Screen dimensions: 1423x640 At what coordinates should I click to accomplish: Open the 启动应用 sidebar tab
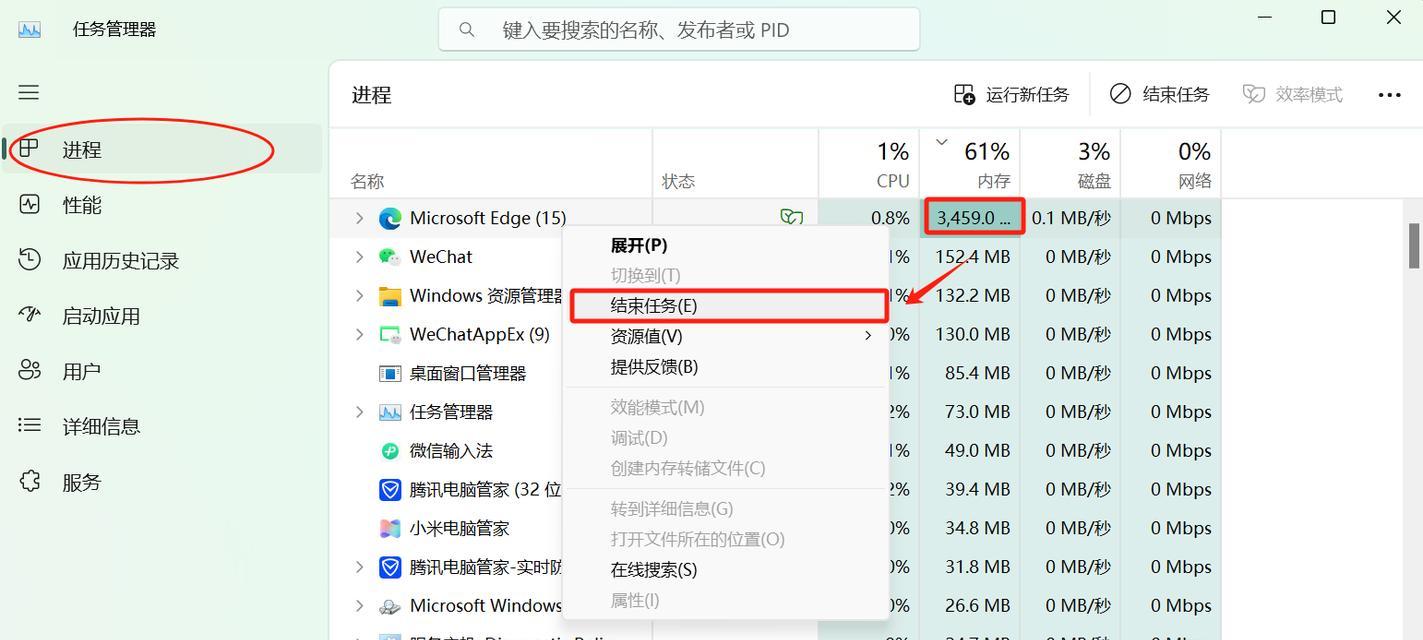(x=101, y=316)
